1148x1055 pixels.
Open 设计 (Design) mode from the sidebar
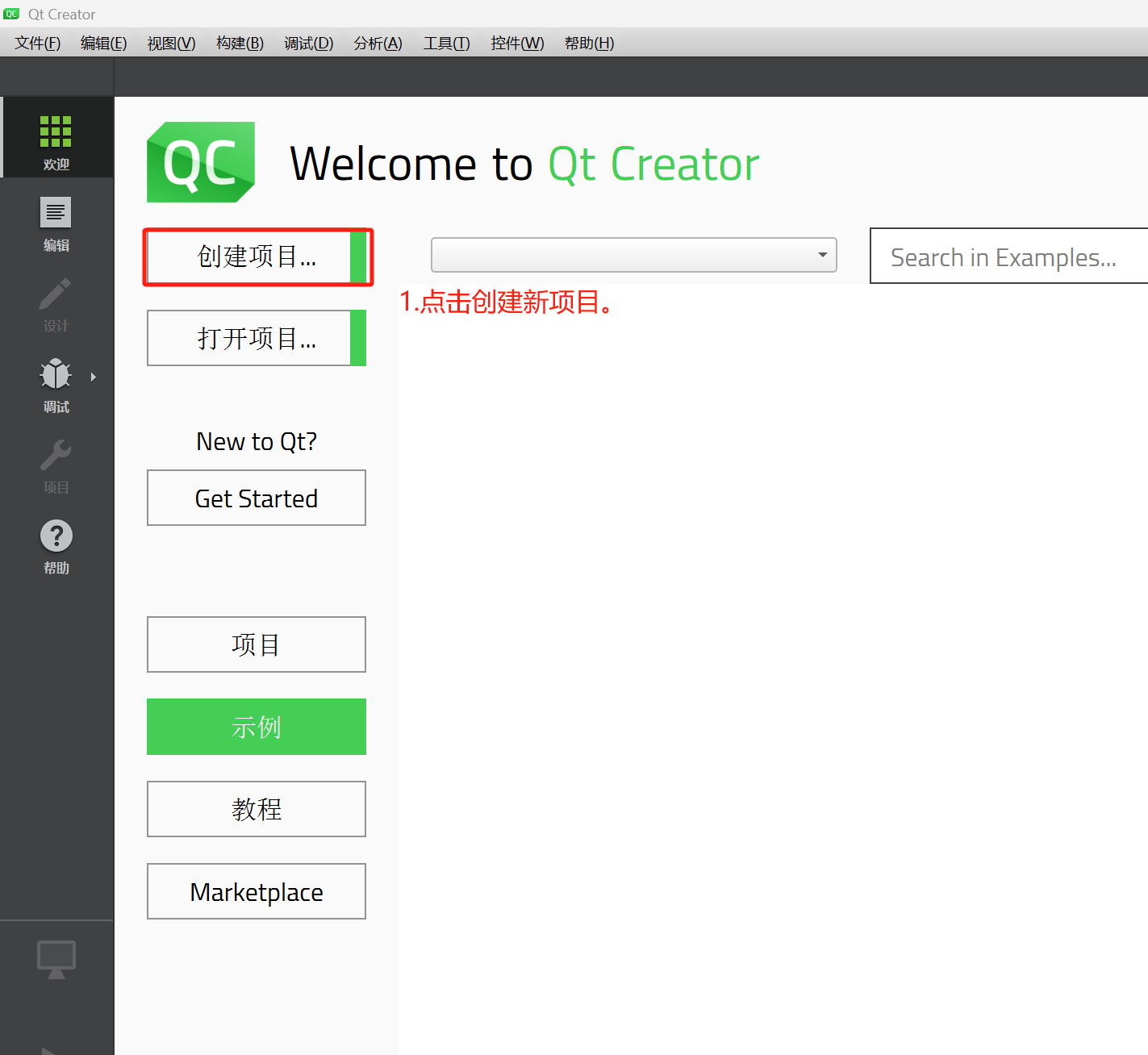click(55, 302)
